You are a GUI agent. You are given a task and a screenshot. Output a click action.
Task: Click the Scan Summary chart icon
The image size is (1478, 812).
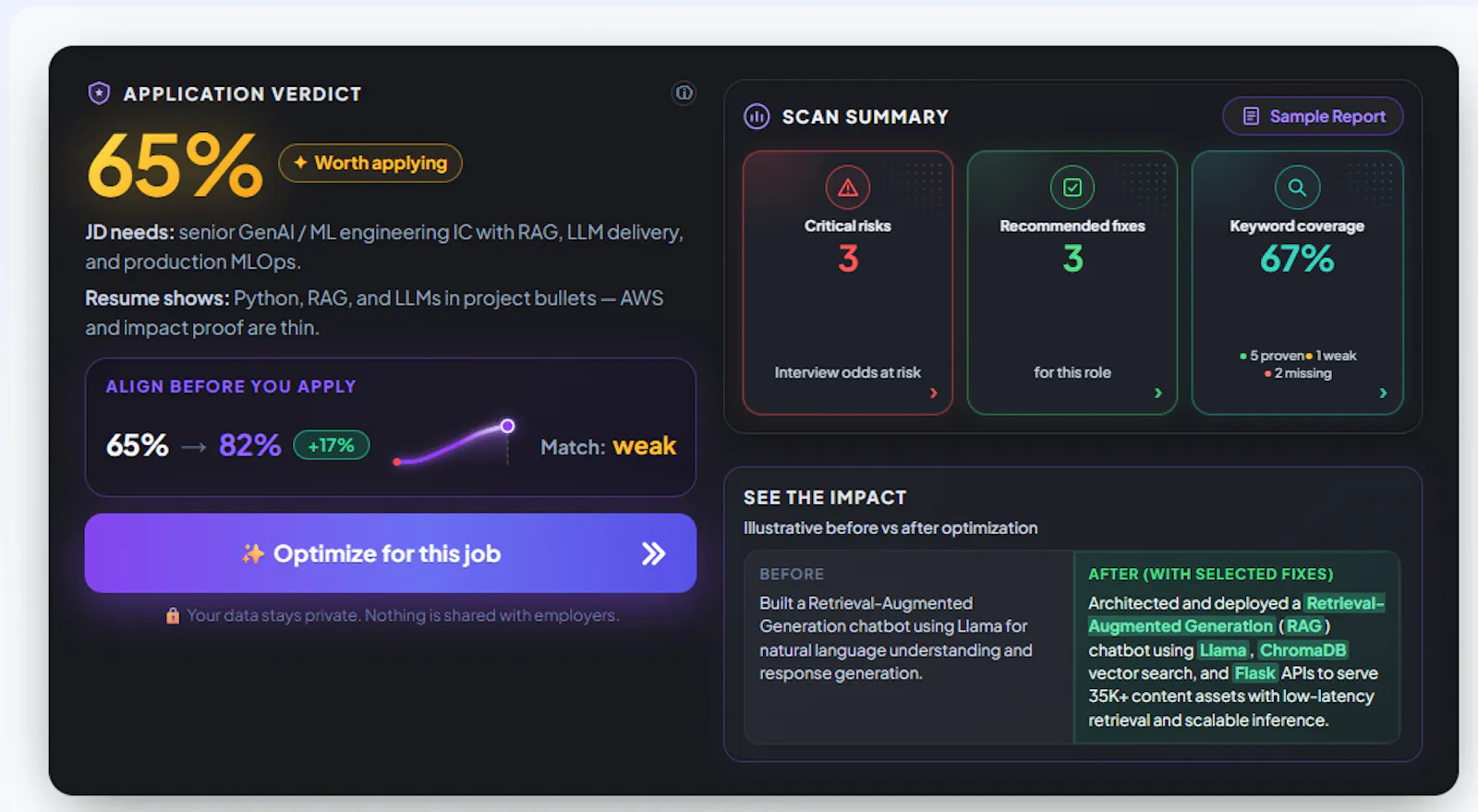[757, 116]
